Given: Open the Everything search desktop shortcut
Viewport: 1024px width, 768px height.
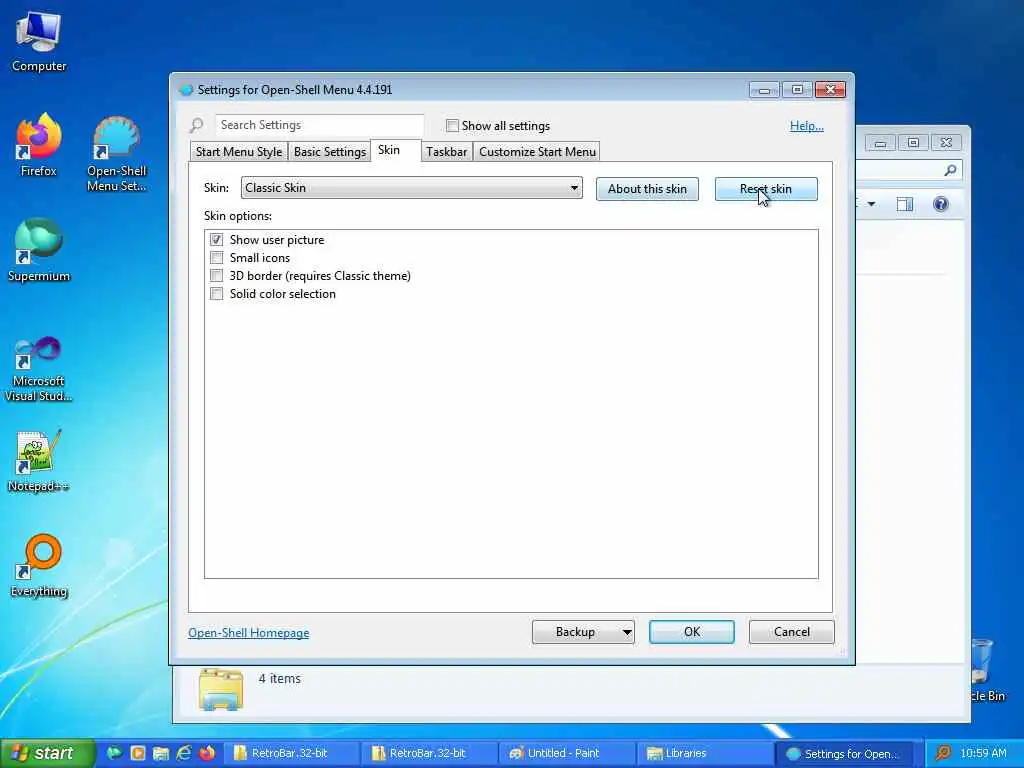Looking at the screenshot, I should pos(39,566).
